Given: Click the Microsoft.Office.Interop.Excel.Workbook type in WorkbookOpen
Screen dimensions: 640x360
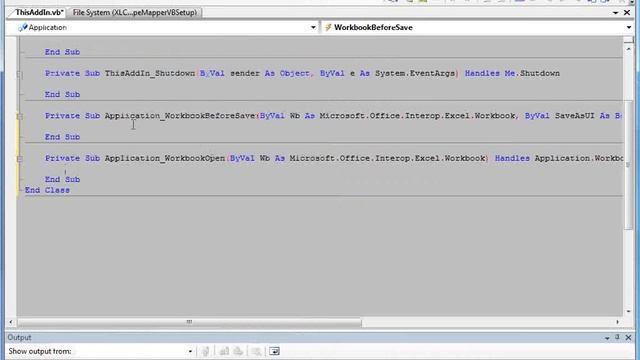Looking at the screenshot, I should pos(388,158).
